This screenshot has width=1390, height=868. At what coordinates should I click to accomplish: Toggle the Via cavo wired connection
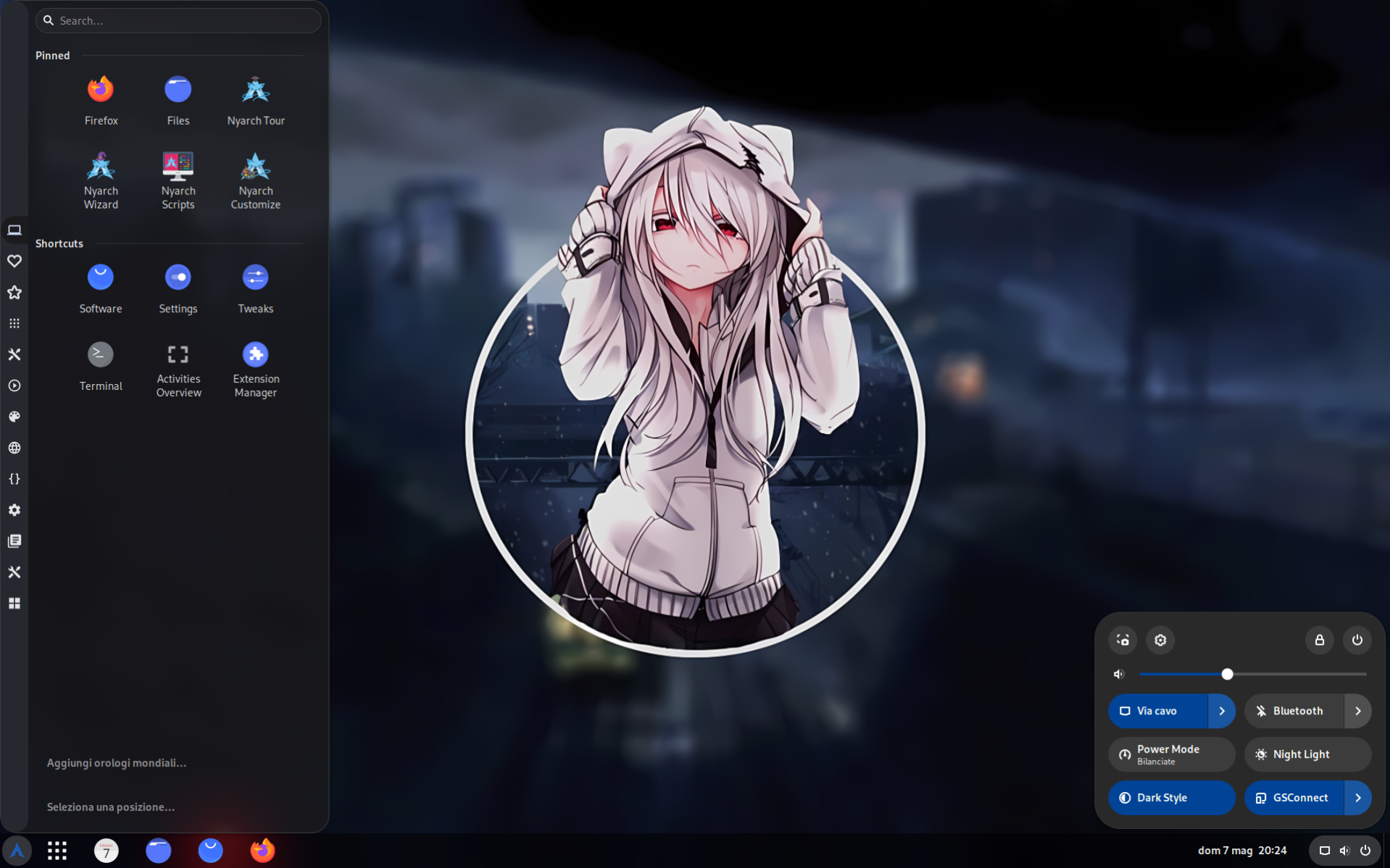coord(1158,711)
